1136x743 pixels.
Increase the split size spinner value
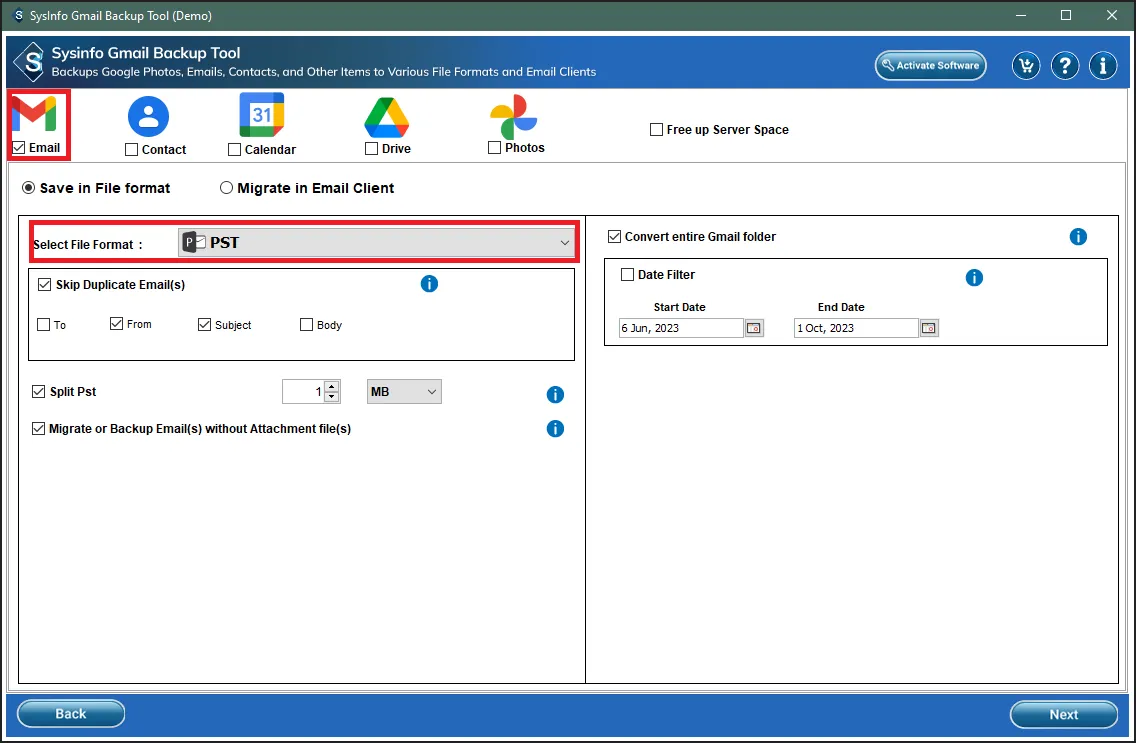[x=332, y=387]
